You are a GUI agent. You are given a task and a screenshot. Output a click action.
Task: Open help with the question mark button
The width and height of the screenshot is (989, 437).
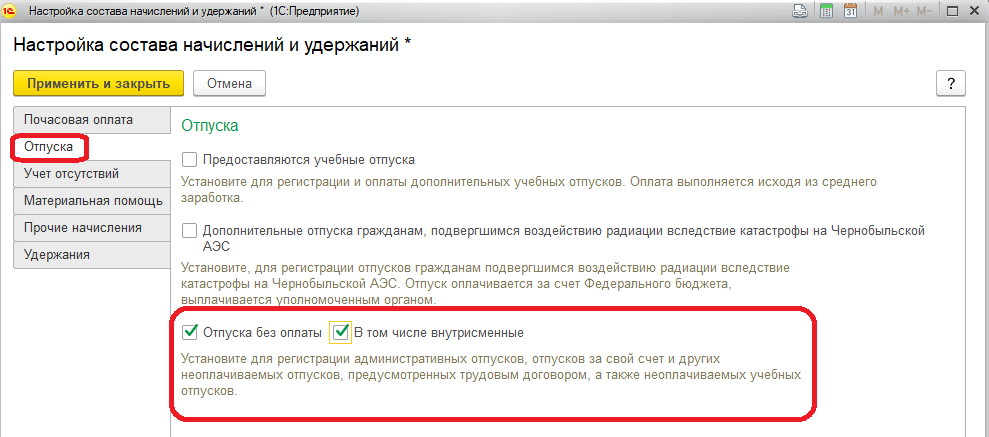click(950, 83)
